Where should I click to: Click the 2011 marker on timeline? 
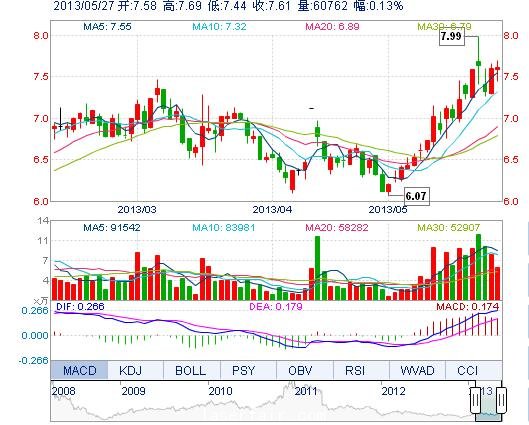306,391
